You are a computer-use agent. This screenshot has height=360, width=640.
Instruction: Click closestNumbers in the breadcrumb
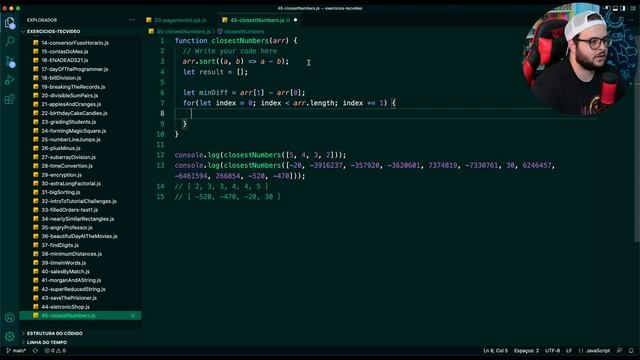(244, 31)
